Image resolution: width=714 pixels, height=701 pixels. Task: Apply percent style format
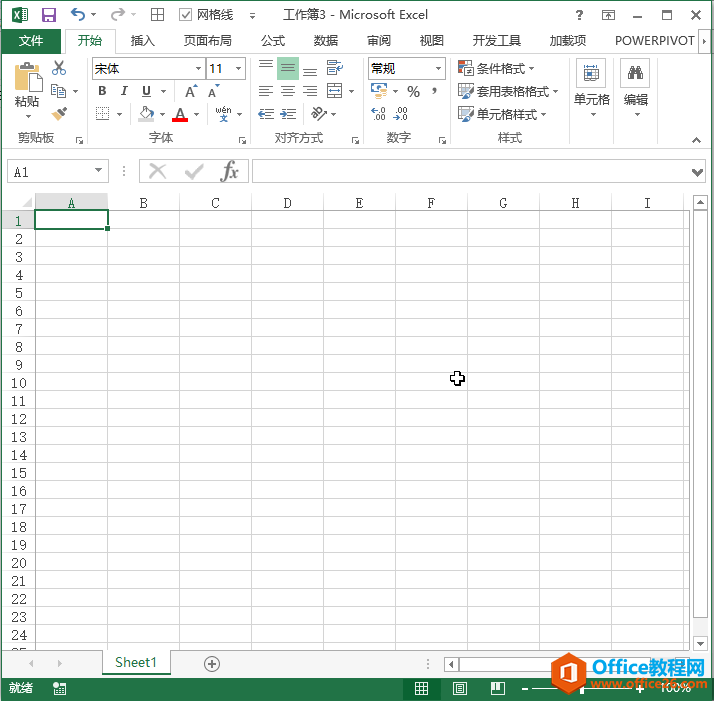coord(413,92)
